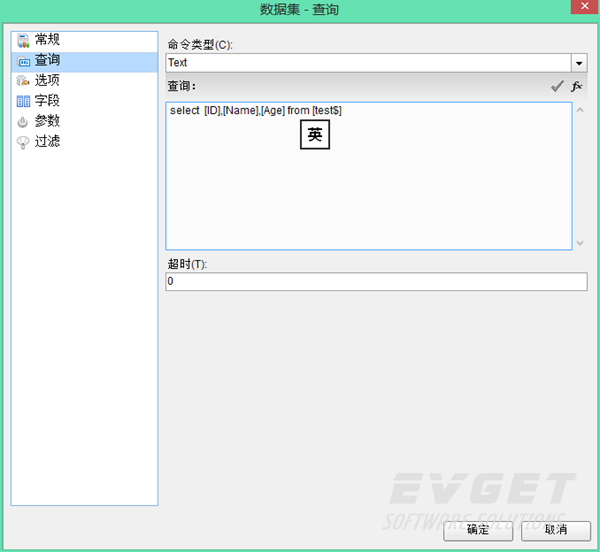Click the 过滤 filter funnel icon
This screenshot has width=600, height=552.
(x=23, y=142)
